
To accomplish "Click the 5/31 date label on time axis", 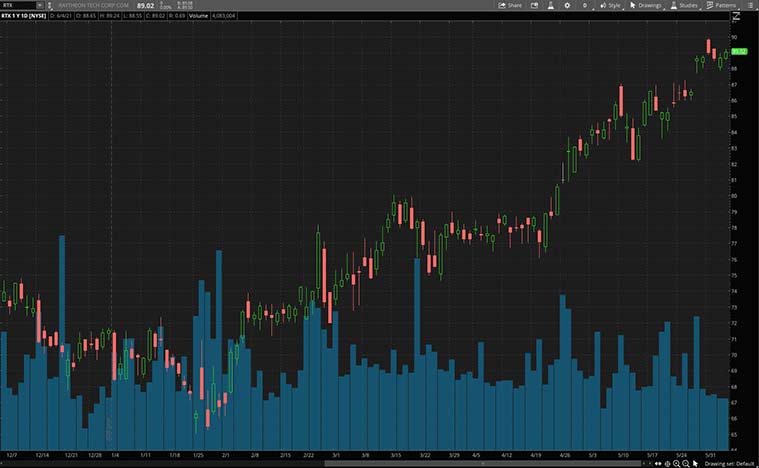I will click(710, 455).
